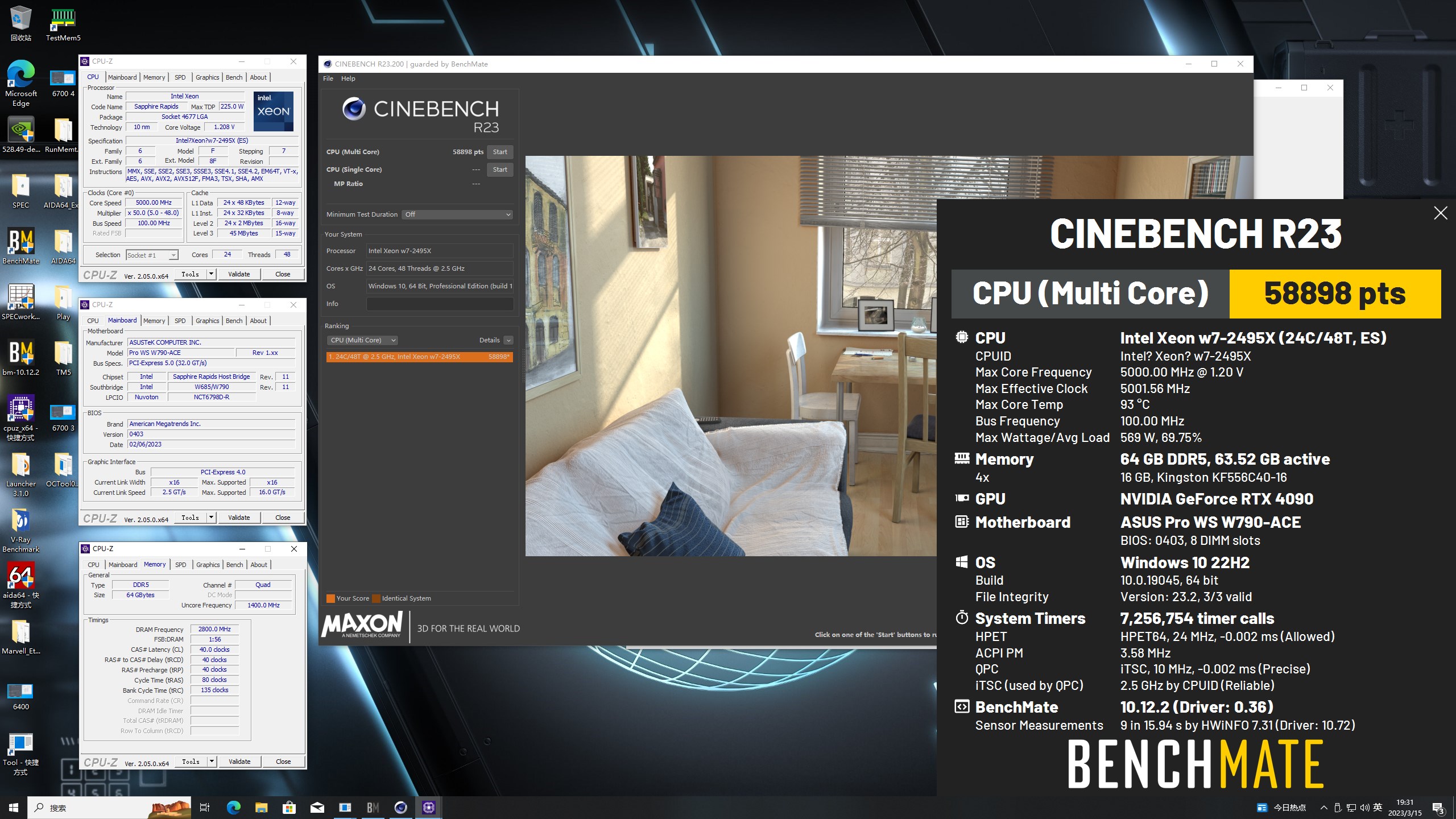Click the Cinebench icon in the taskbar
The width and height of the screenshot is (1456, 819).
[x=401, y=808]
